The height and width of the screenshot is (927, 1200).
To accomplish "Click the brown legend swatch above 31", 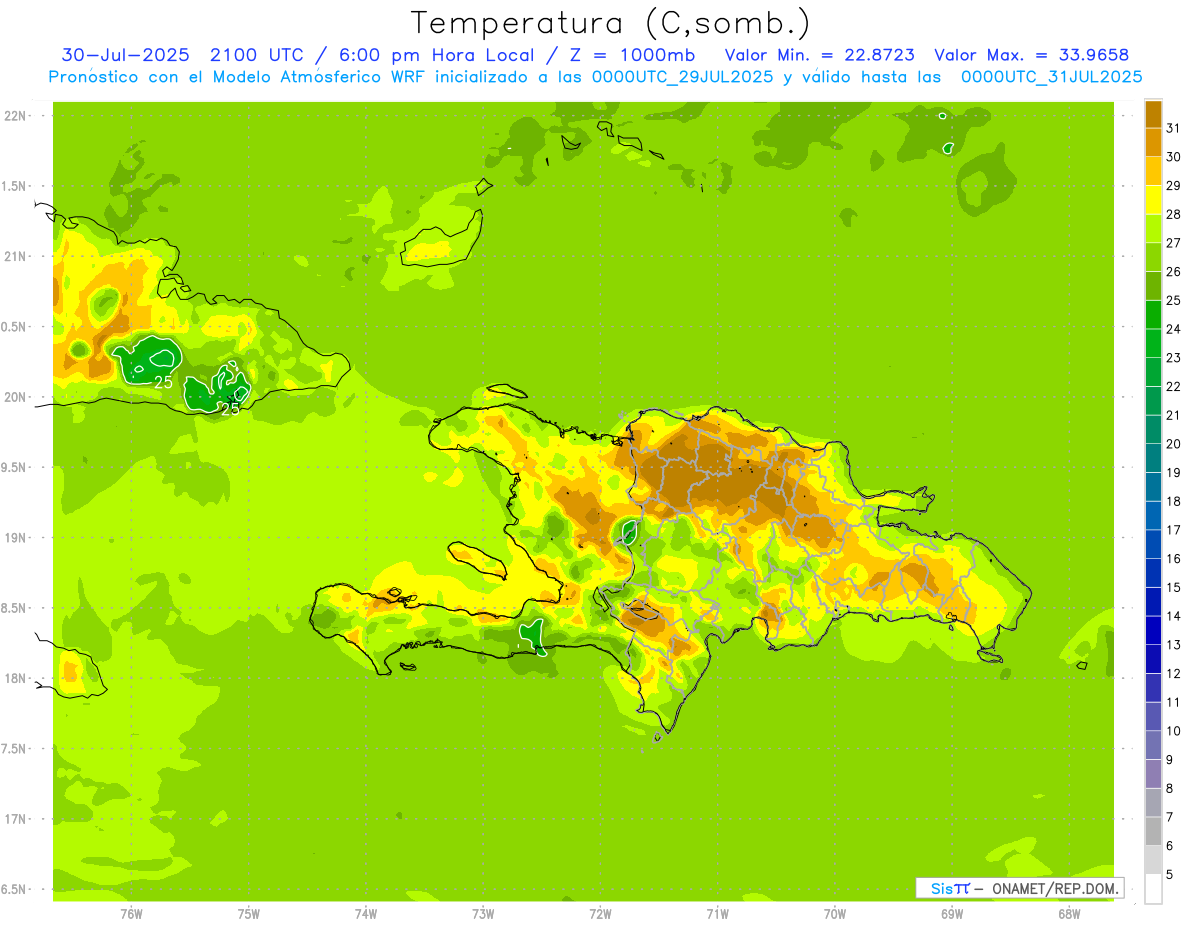I will [x=1153, y=114].
